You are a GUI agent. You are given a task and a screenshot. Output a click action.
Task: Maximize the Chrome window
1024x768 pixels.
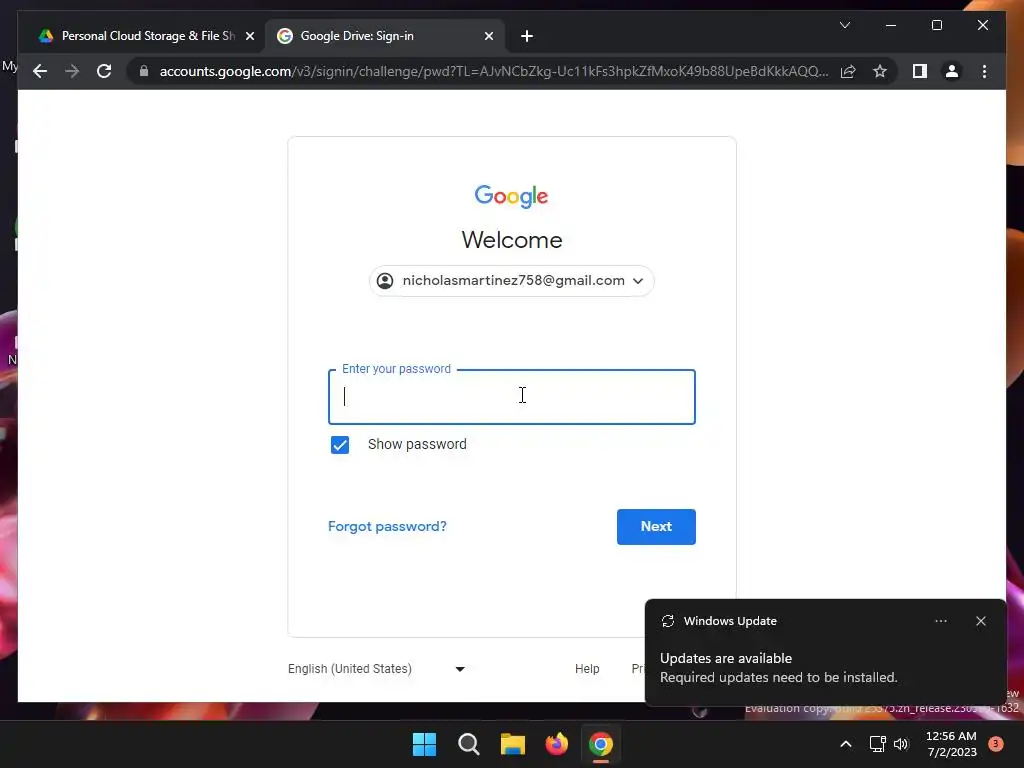pyautogui.click(x=936, y=25)
